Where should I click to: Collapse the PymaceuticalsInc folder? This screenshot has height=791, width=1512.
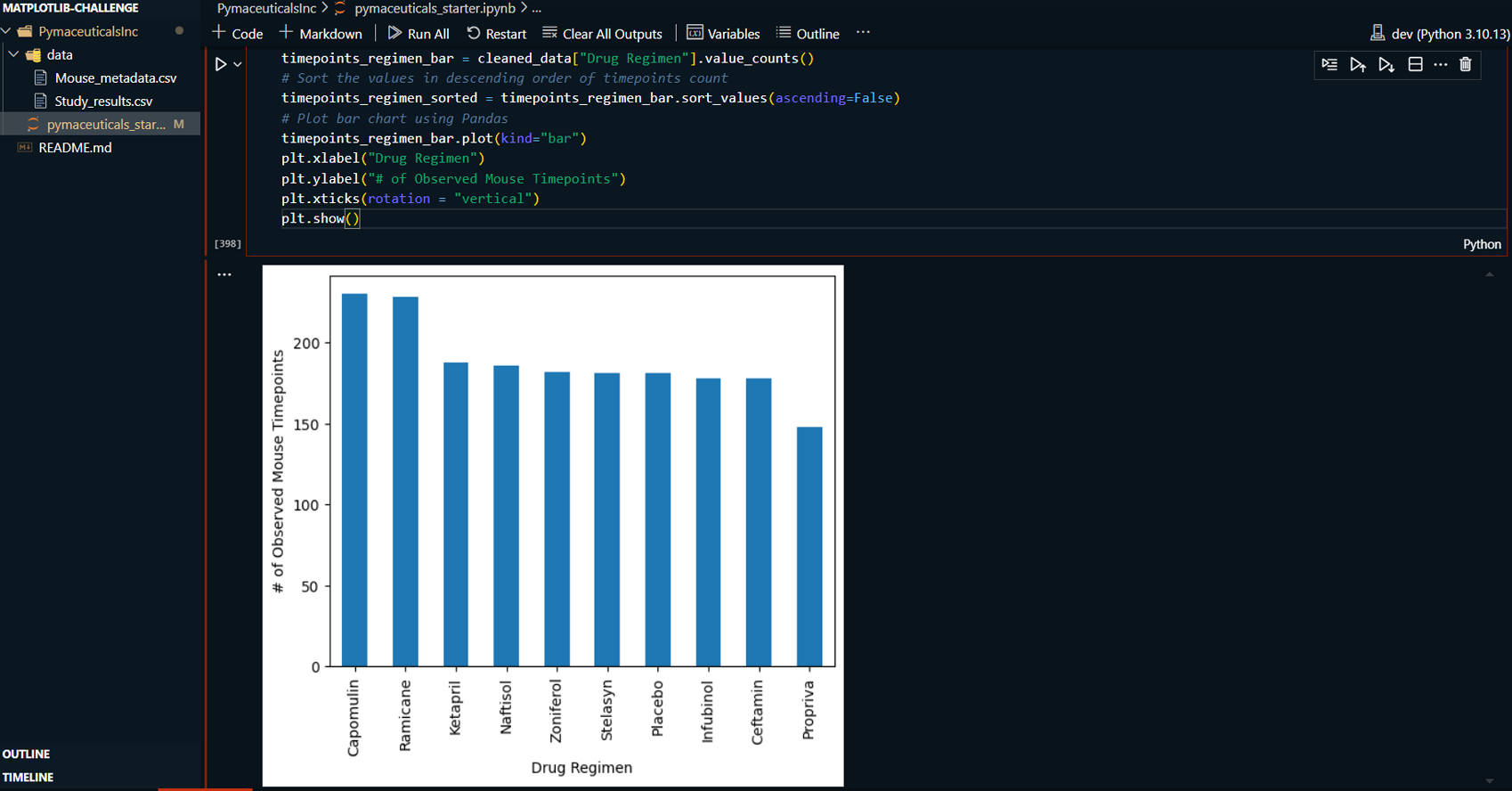pos(7,31)
